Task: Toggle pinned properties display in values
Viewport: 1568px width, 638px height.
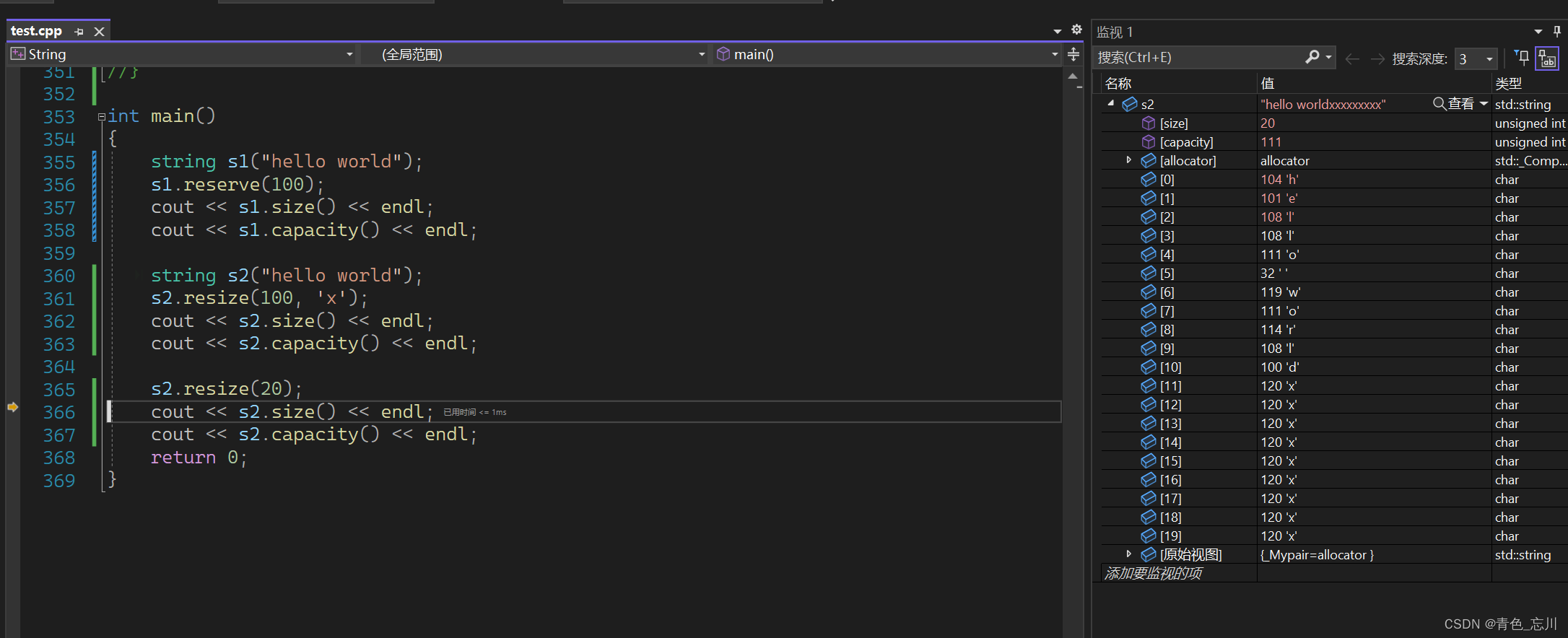Action: (1547, 58)
